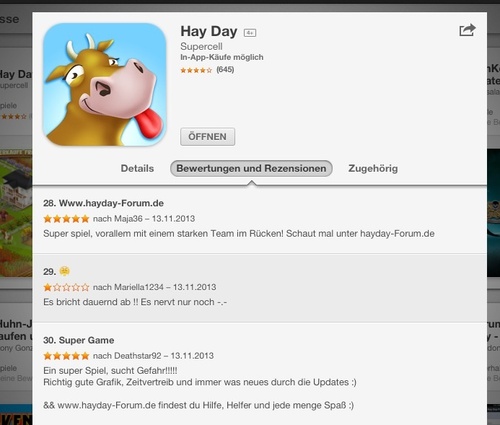Click the emoji title of review 29
Screen dimensions: 500x425
(x=65, y=271)
